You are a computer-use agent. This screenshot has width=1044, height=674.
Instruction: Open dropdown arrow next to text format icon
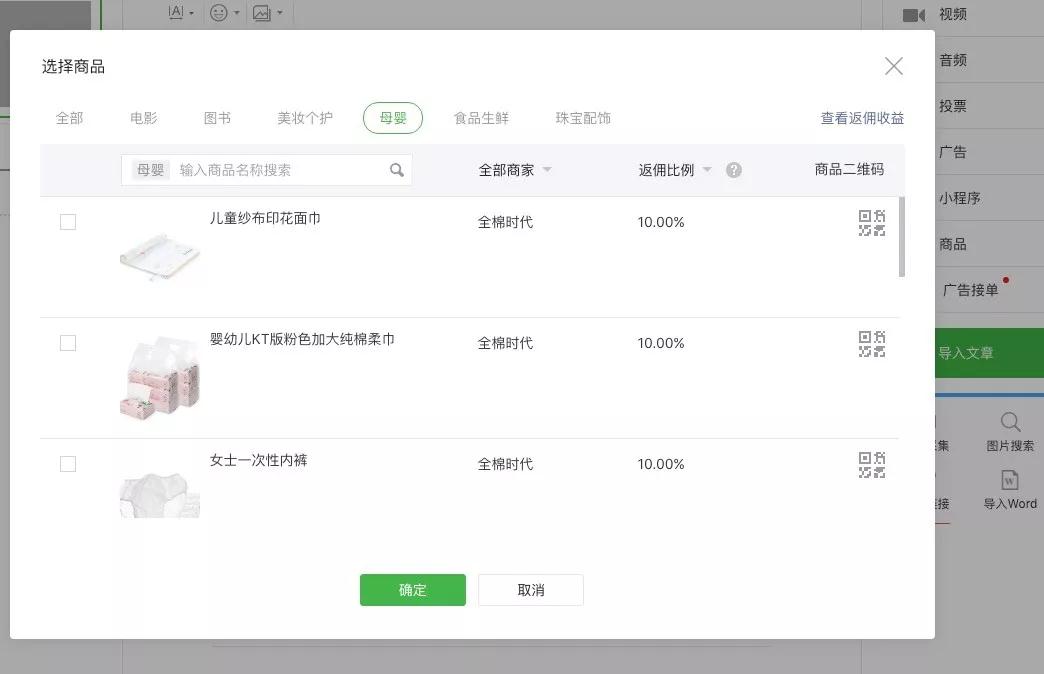191,13
